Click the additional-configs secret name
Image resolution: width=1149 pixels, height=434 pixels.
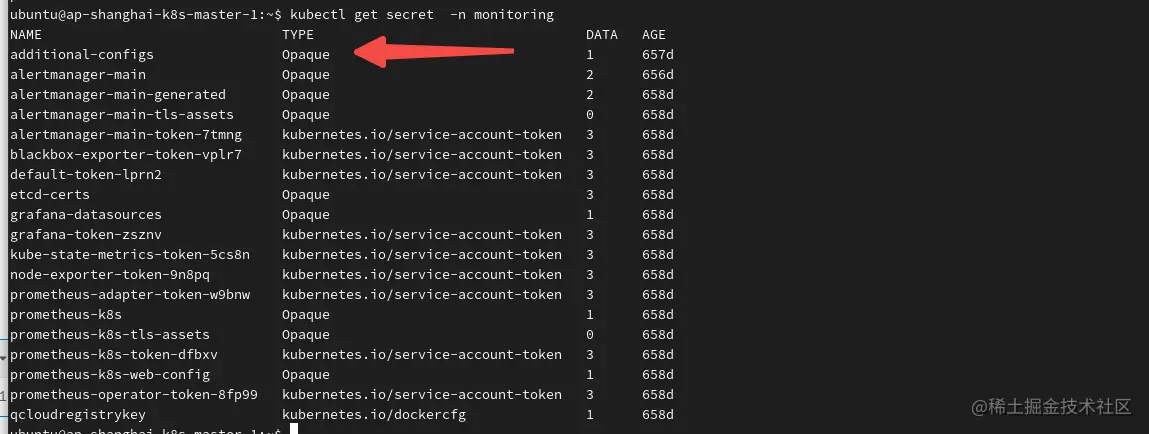click(82, 55)
